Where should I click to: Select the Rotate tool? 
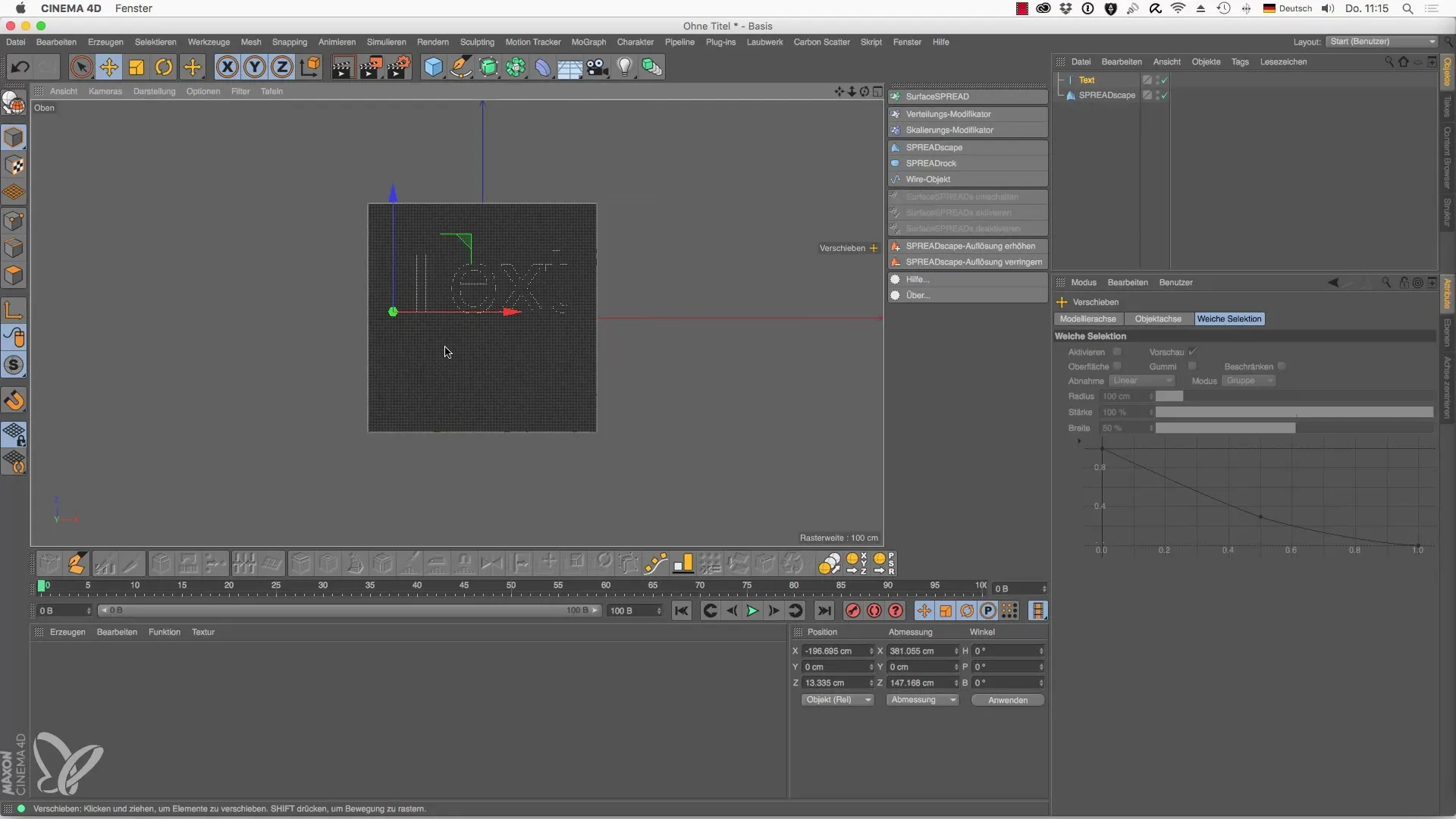[164, 67]
